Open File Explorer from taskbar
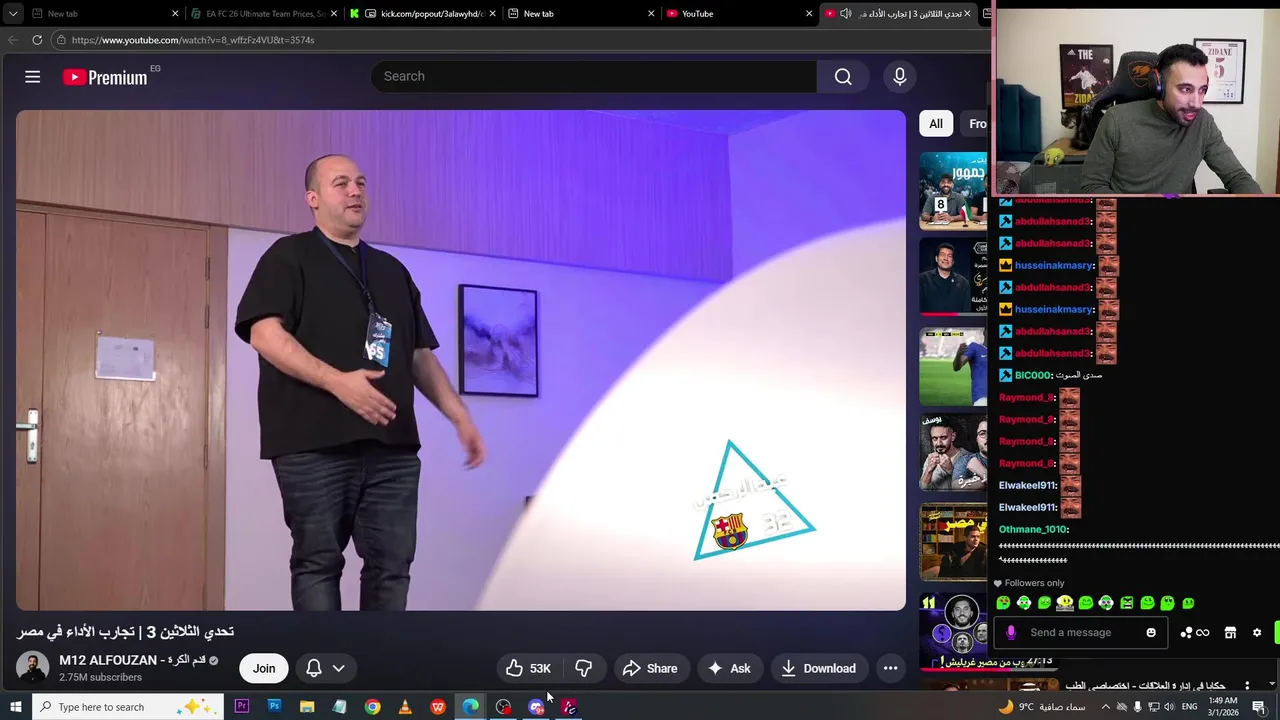 pos(307,707)
